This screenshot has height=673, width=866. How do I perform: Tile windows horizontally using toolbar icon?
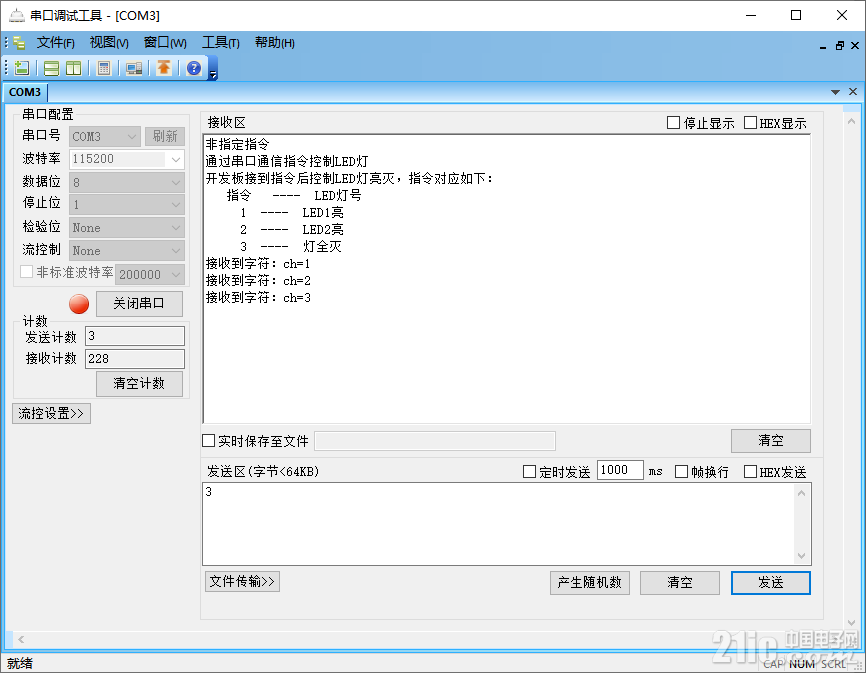pos(51,68)
